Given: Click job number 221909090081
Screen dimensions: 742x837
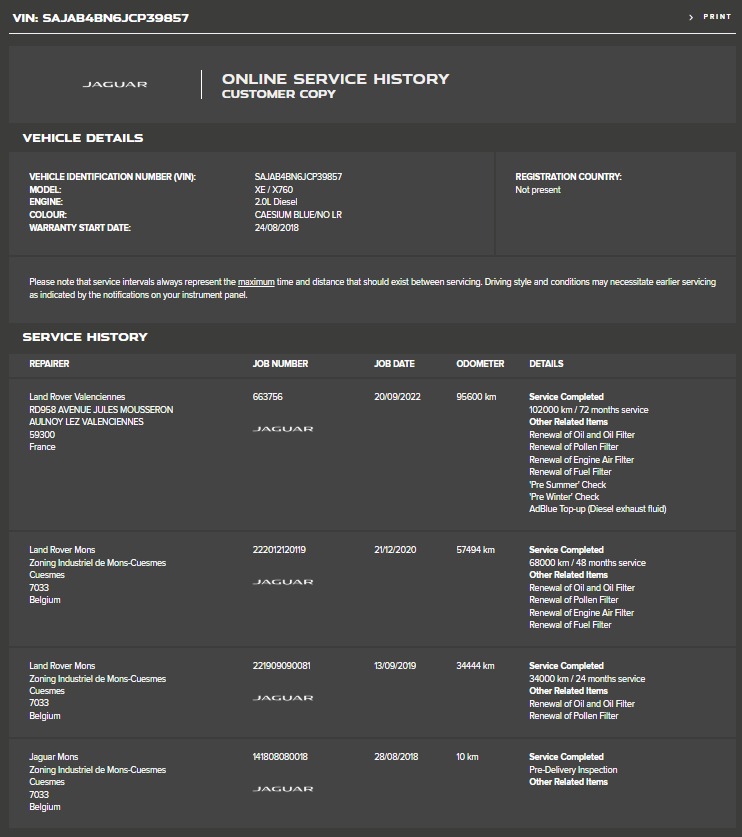Looking at the screenshot, I should pos(281,666).
